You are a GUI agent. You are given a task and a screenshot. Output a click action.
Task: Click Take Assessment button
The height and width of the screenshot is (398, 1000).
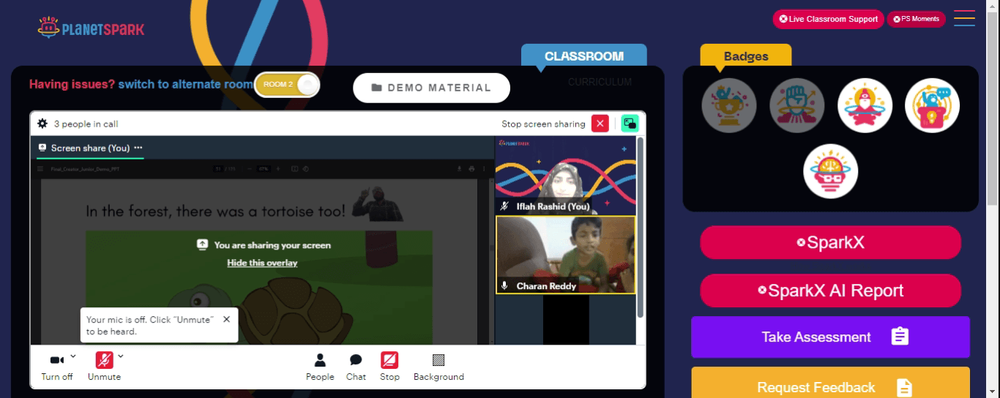coord(830,337)
